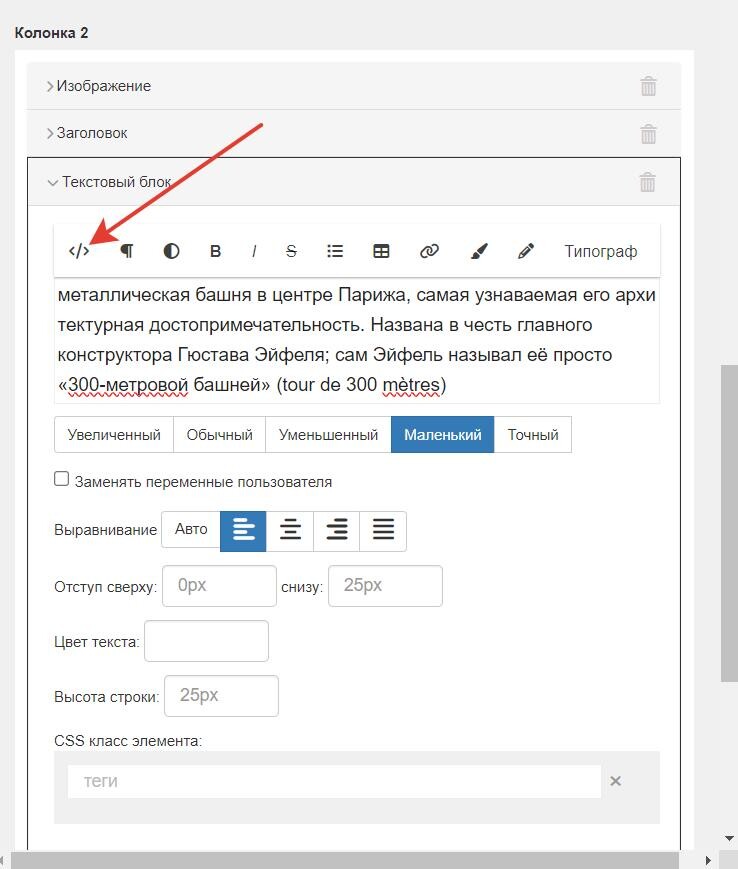Click the paintbrush icon in toolbar
The width and height of the screenshot is (738, 869).
(479, 251)
